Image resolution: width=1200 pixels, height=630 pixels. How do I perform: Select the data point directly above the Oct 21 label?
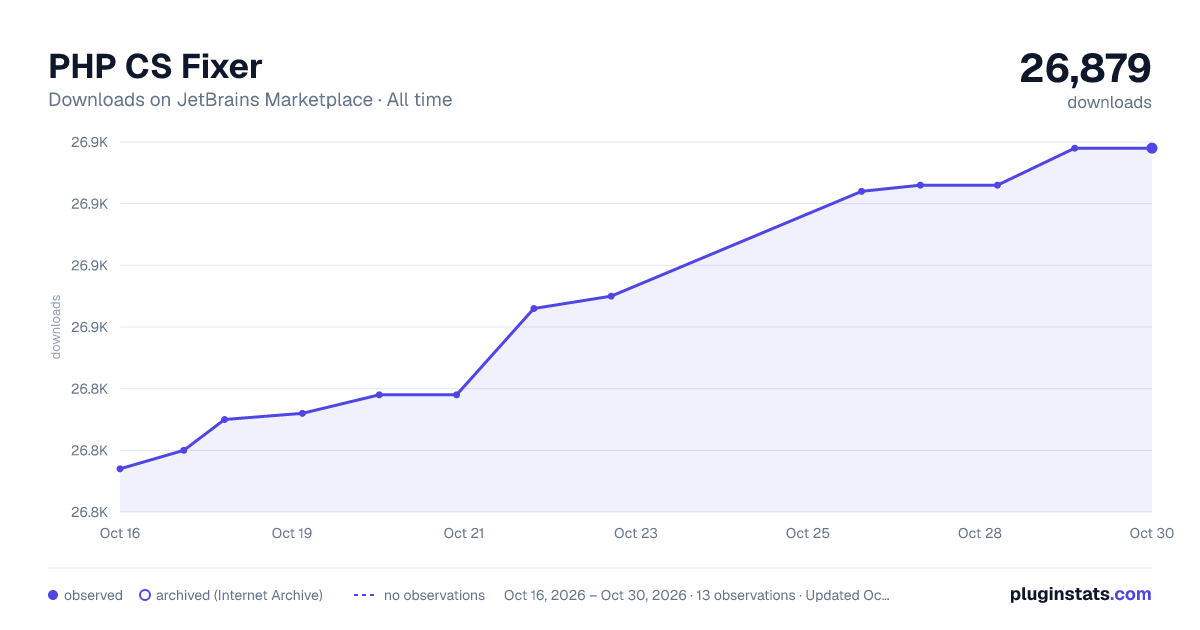coord(457,395)
